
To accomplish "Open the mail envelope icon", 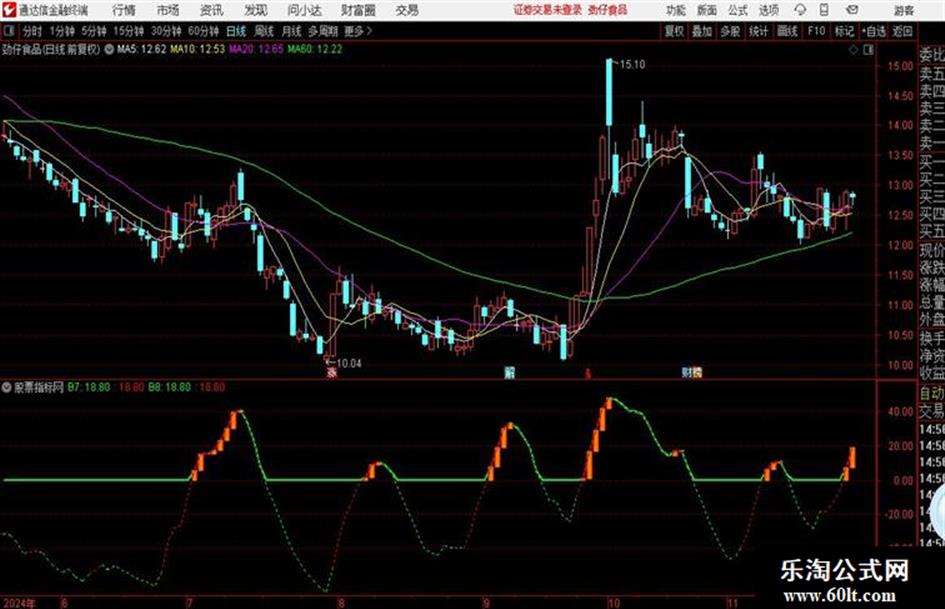I will click(852, 10).
